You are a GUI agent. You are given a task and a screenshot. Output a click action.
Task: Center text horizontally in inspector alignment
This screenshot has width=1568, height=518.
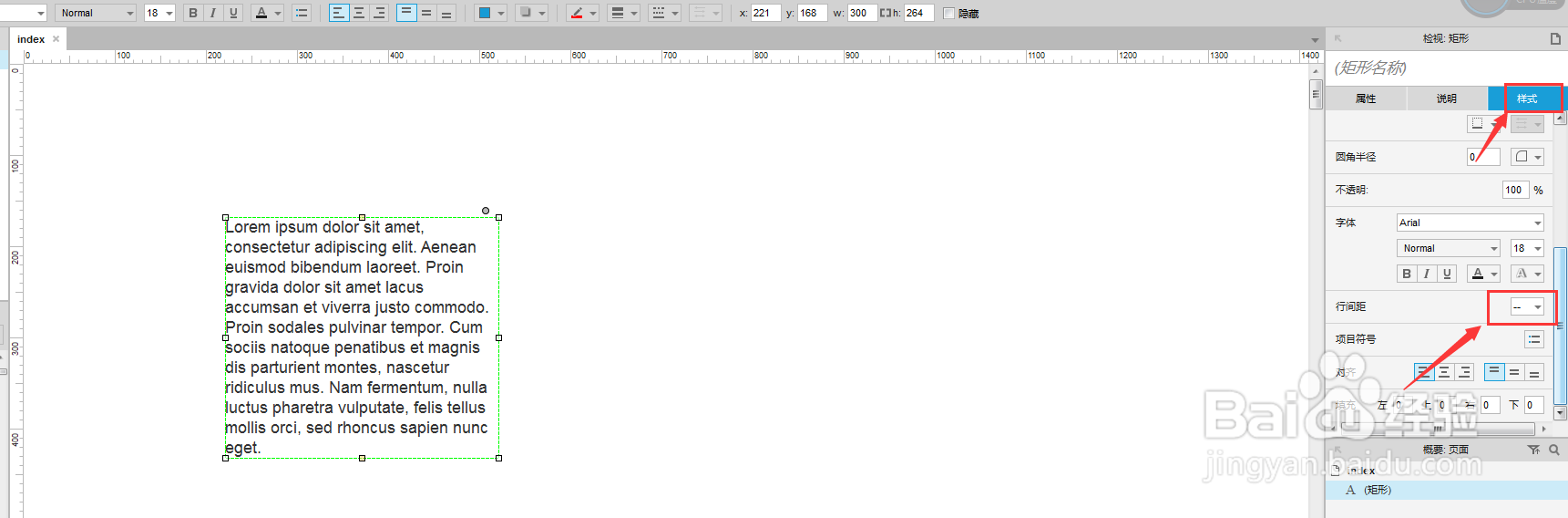1444,372
